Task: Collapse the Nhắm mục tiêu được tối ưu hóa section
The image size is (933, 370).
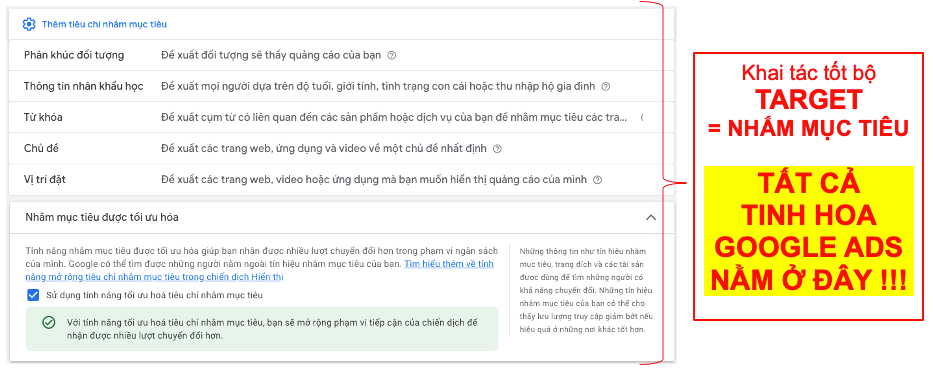Action: (651, 218)
